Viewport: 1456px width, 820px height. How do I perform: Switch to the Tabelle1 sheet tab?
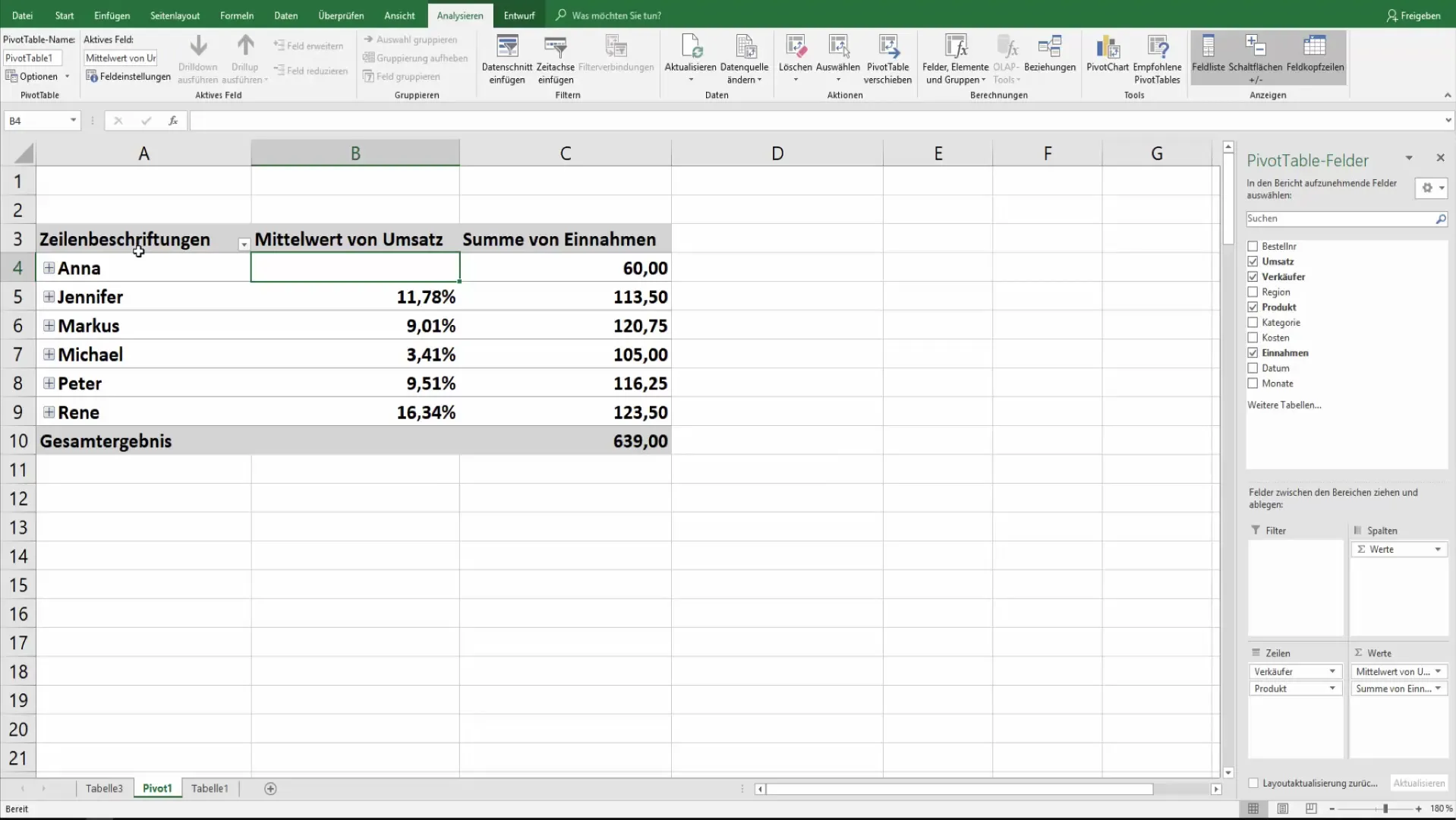click(x=210, y=789)
